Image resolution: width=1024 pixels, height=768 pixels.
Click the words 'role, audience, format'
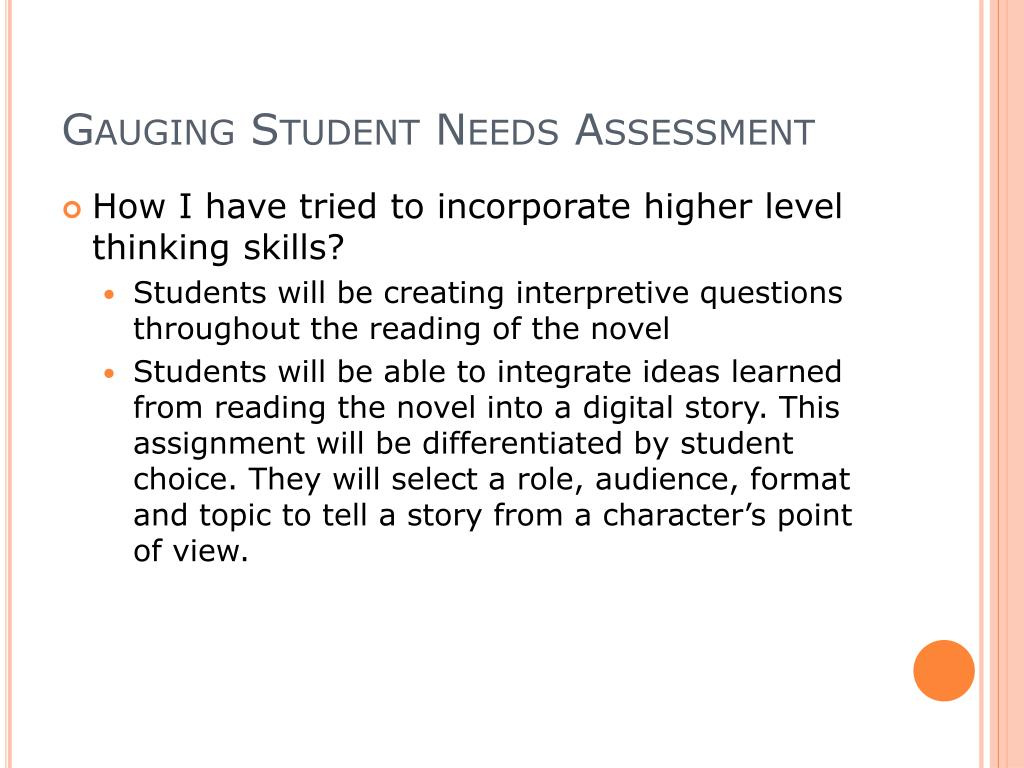click(683, 479)
